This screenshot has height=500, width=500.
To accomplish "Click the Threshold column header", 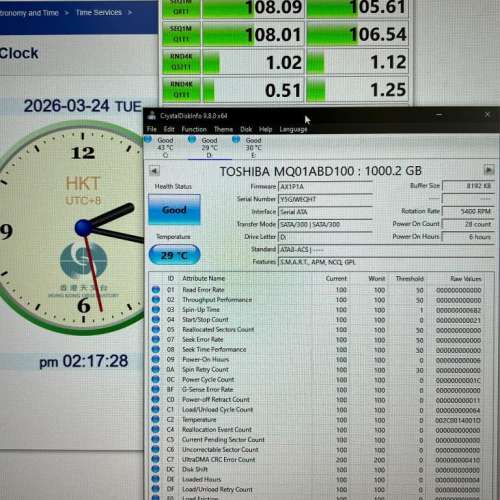I will [x=409, y=278].
